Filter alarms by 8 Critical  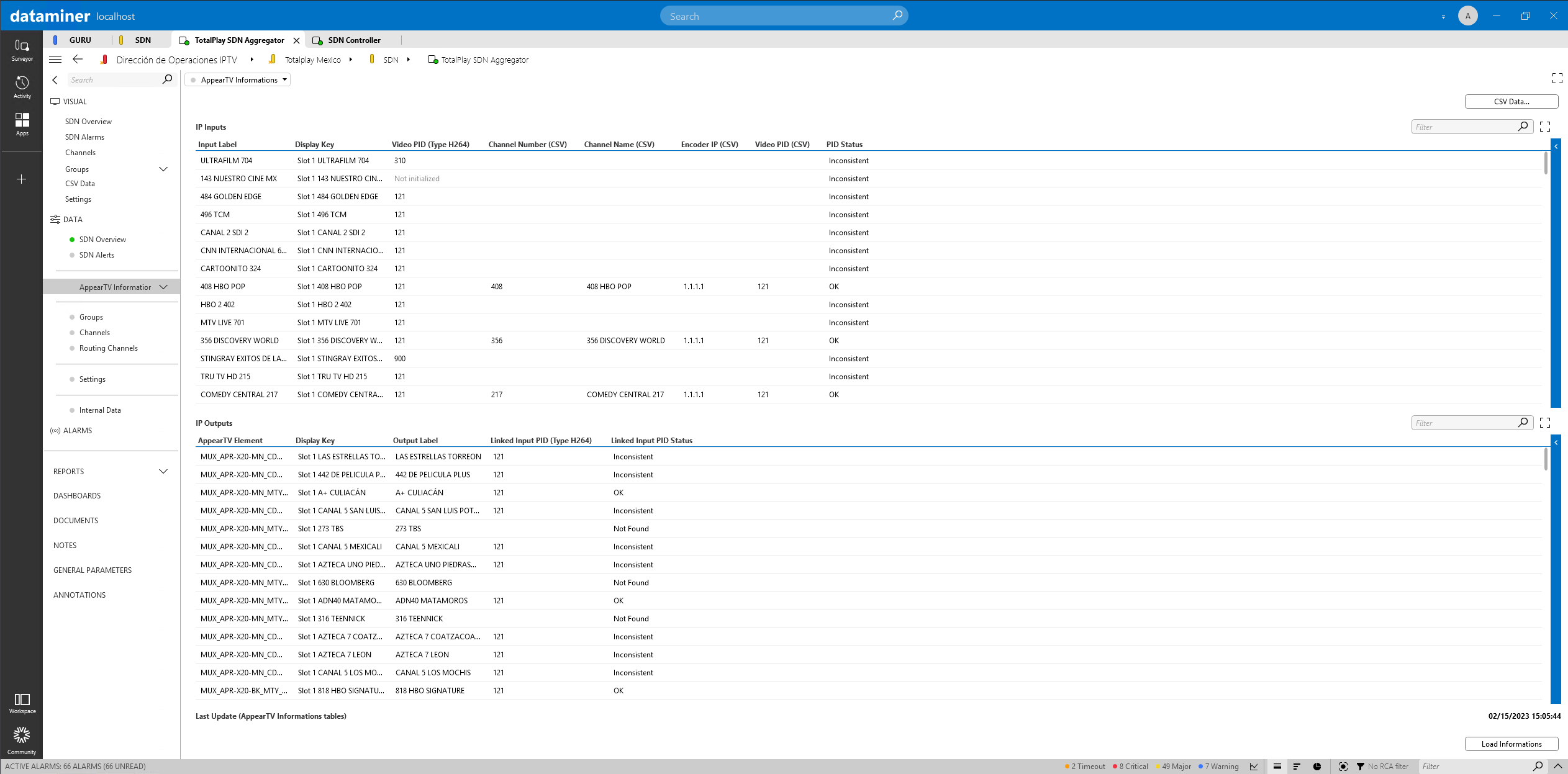pos(1130,767)
